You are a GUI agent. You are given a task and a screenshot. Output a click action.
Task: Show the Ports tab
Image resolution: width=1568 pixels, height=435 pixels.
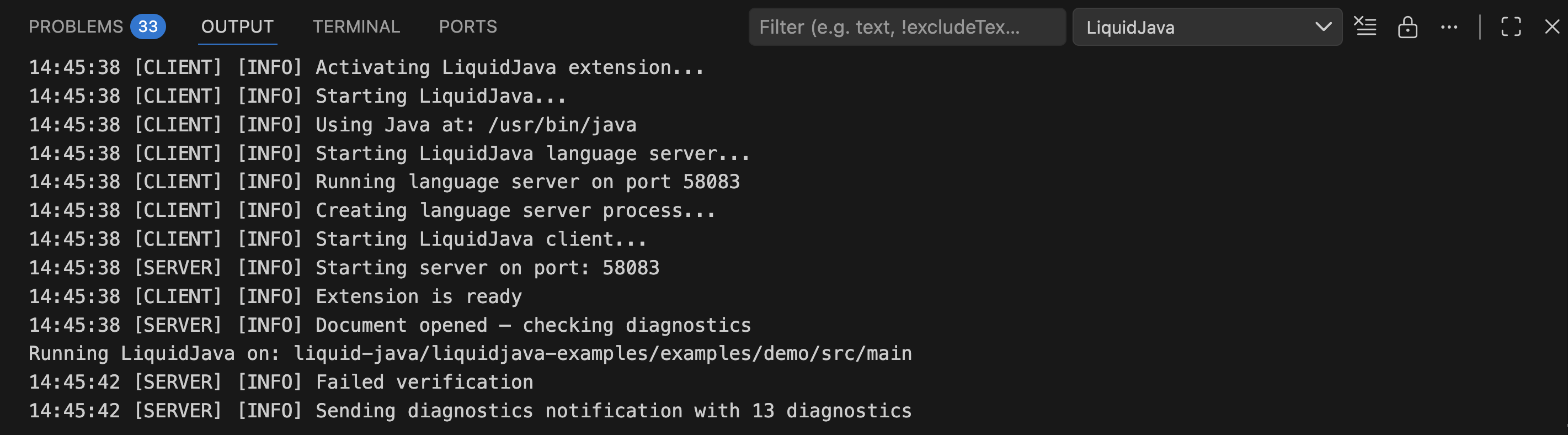click(x=467, y=27)
